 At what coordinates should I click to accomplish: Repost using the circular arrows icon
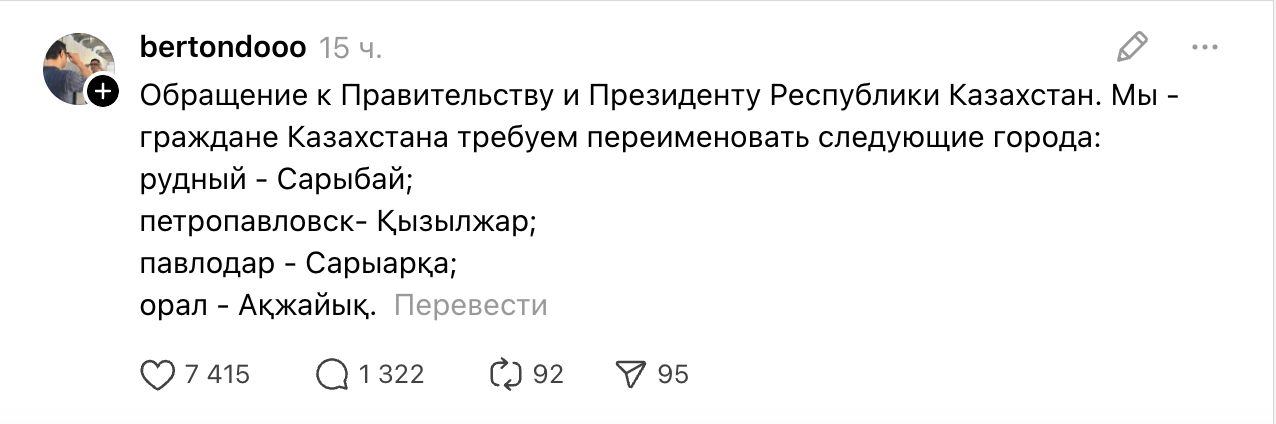tap(505, 375)
